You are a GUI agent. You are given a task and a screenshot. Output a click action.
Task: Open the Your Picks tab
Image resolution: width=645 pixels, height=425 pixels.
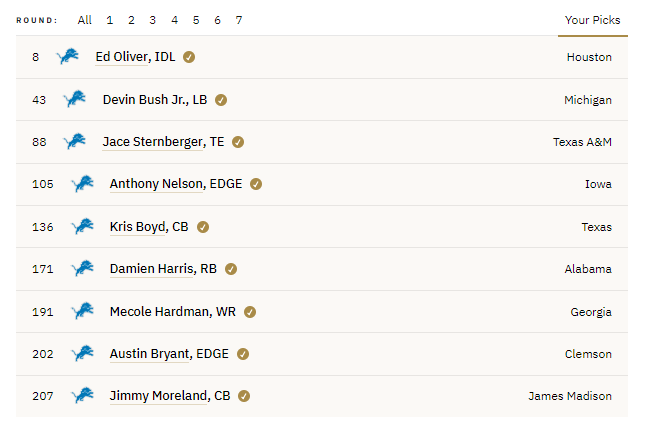pos(592,20)
